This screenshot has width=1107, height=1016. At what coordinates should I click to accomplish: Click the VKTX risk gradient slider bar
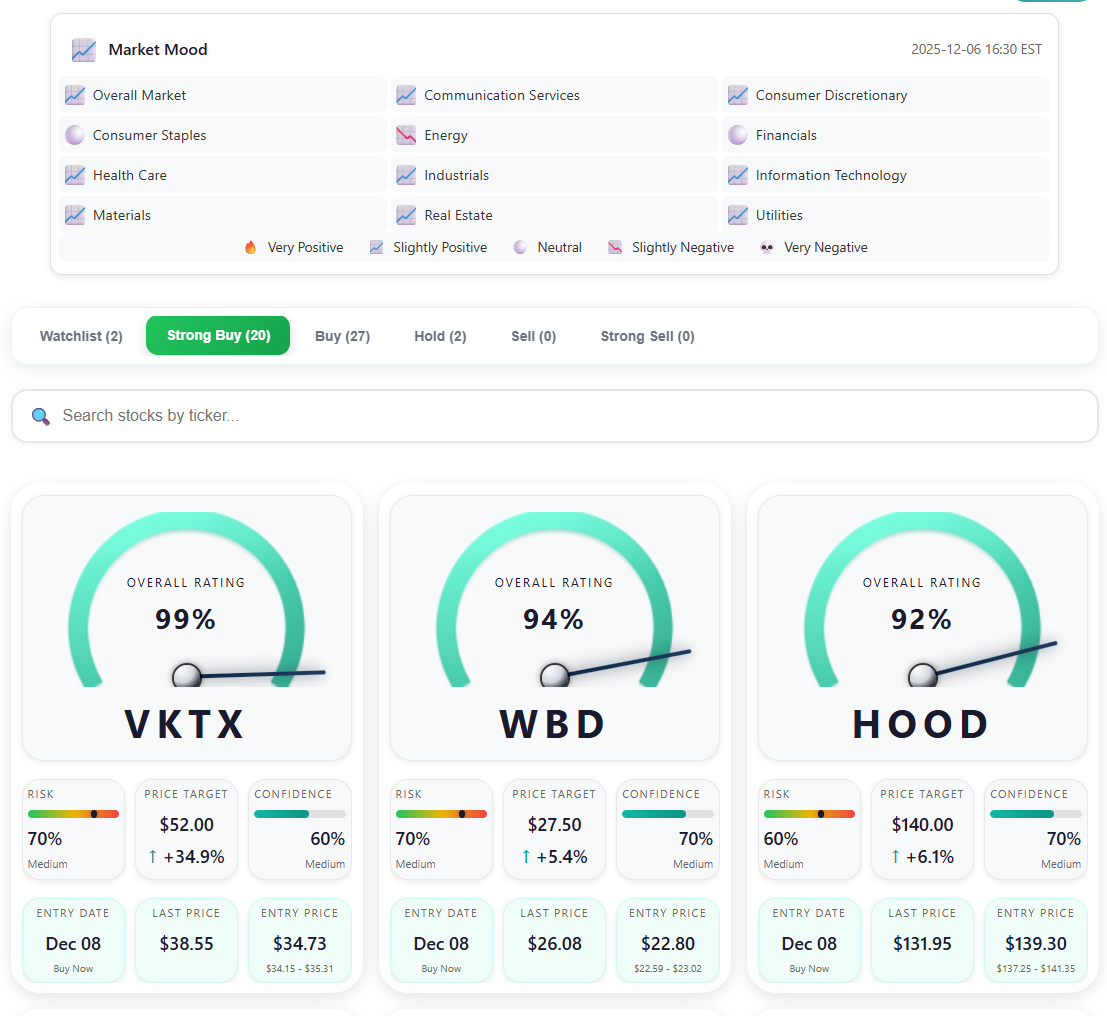[x=73, y=814]
